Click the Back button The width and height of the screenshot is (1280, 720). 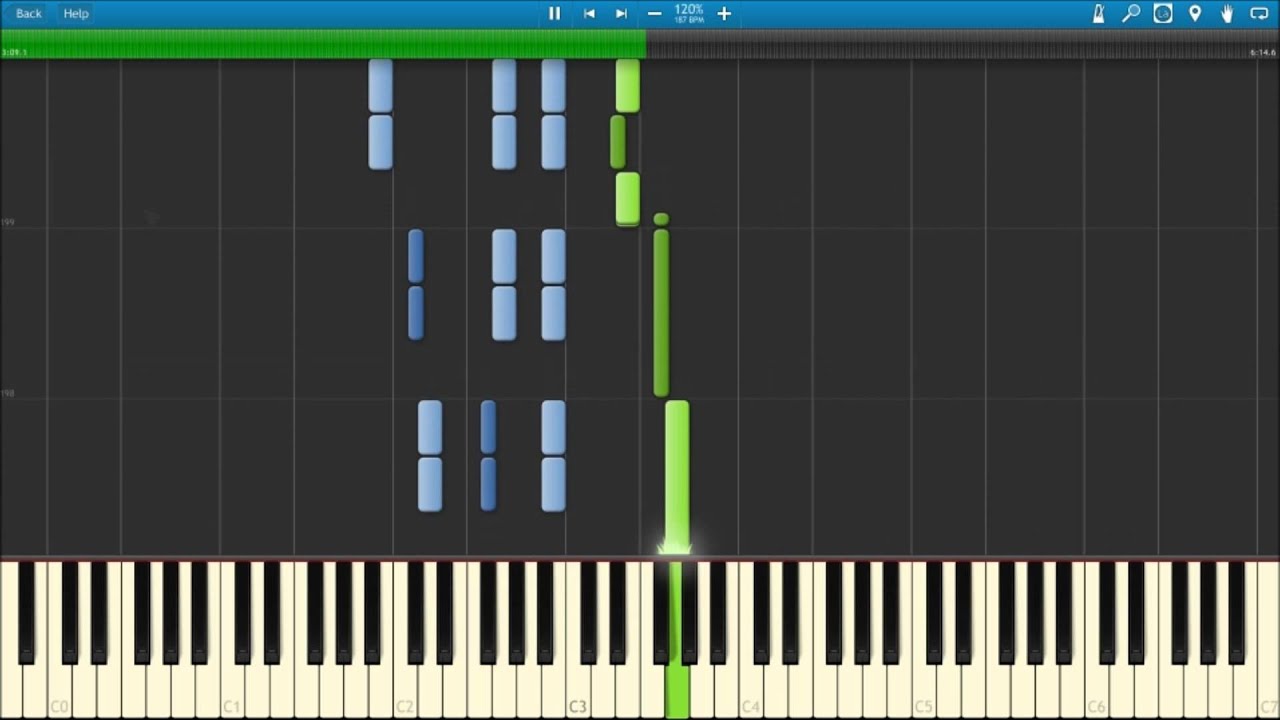[29, 13]
